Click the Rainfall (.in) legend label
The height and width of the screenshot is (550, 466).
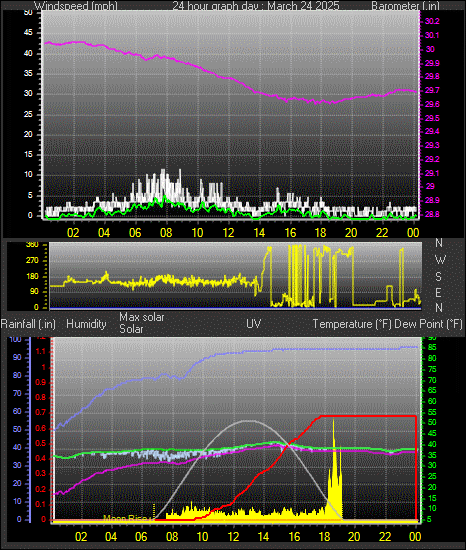(x=28, y=324)
